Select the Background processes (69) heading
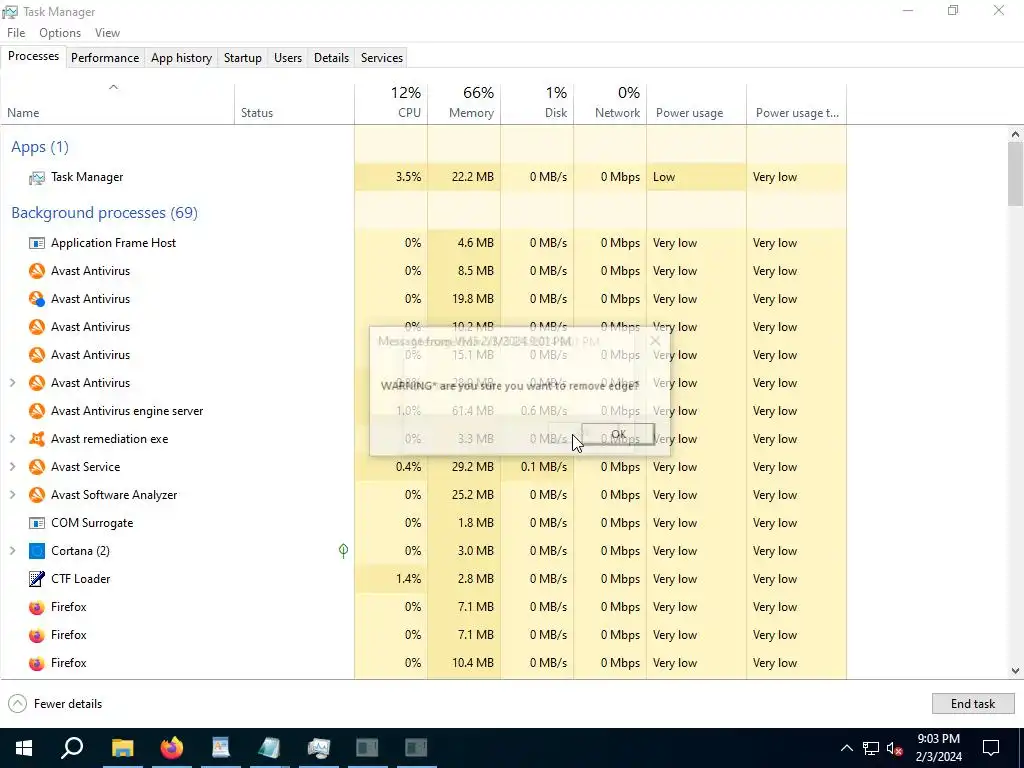Image resolution: width=1024 pixels, height=768 pixels. 104,213
